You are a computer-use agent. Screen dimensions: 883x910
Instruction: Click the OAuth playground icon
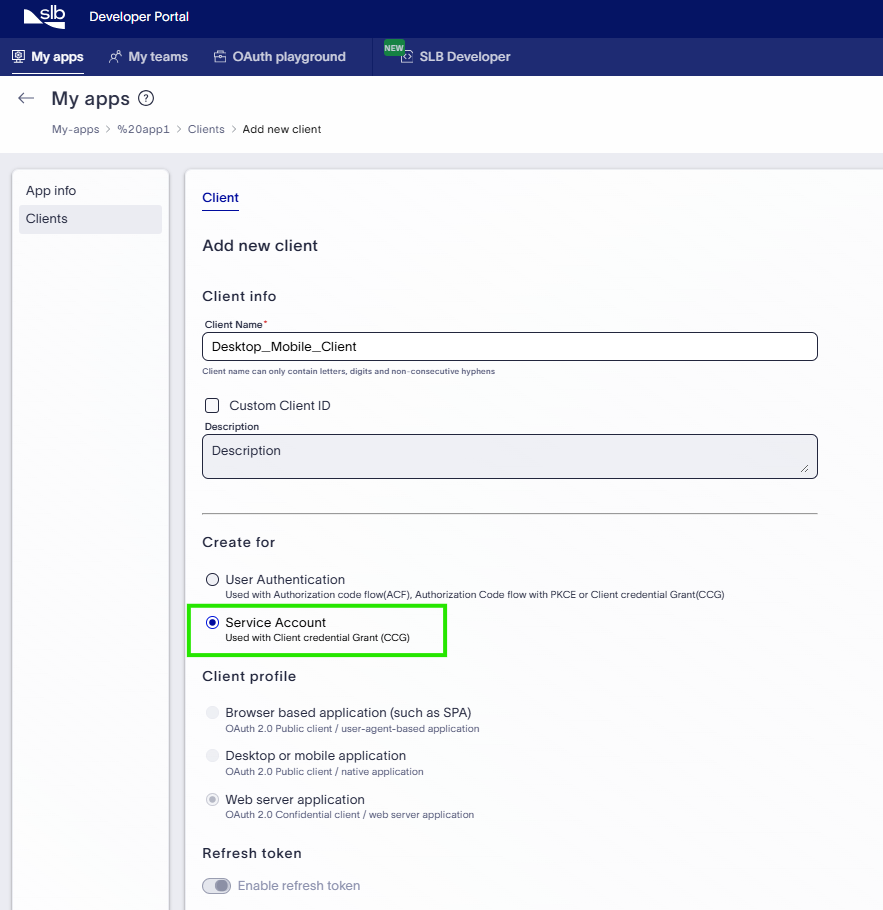219,56
